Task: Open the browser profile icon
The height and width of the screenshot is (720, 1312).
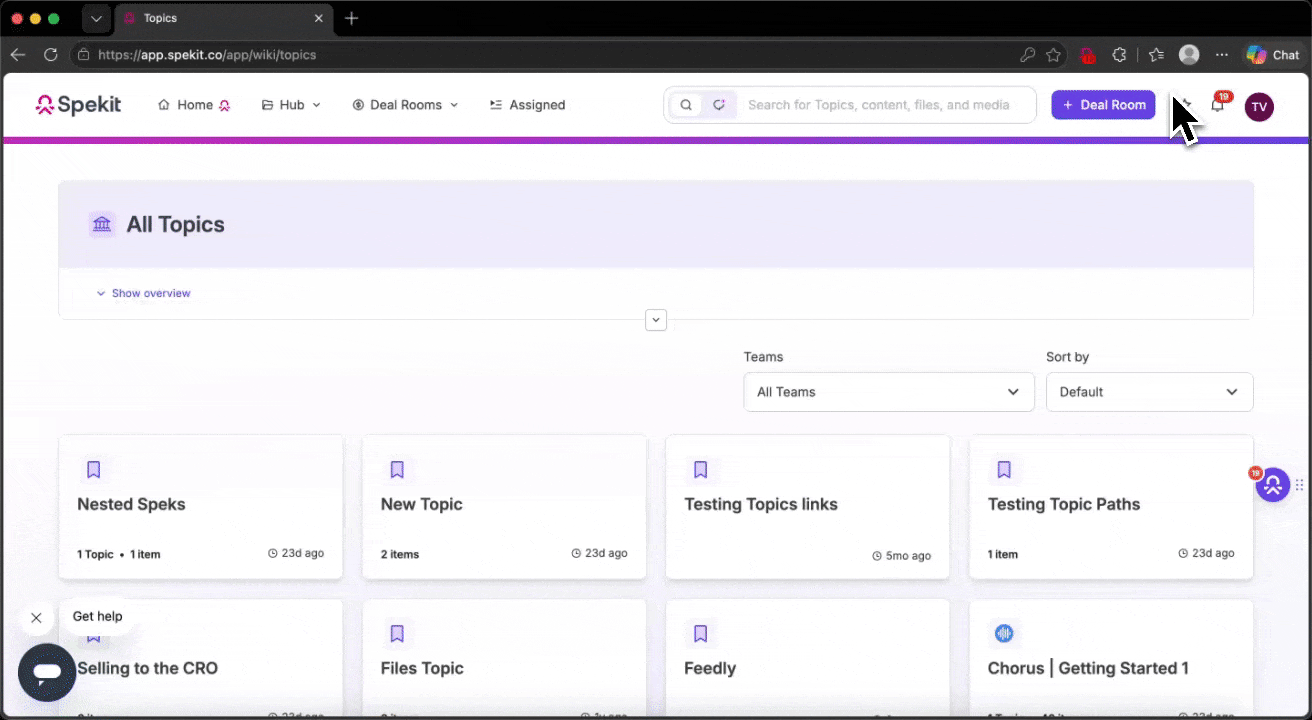Action: tap(1189, 55)
